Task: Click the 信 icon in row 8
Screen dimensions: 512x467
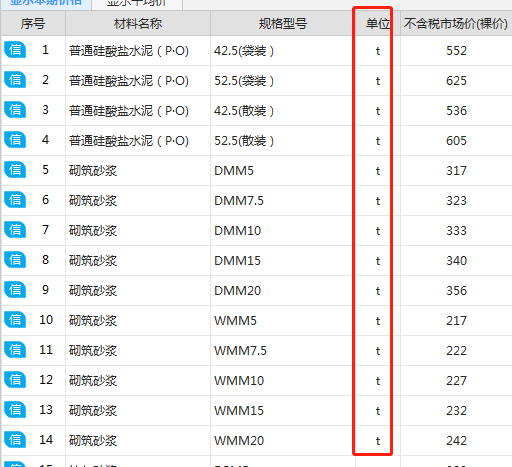Action: [15, 260]
